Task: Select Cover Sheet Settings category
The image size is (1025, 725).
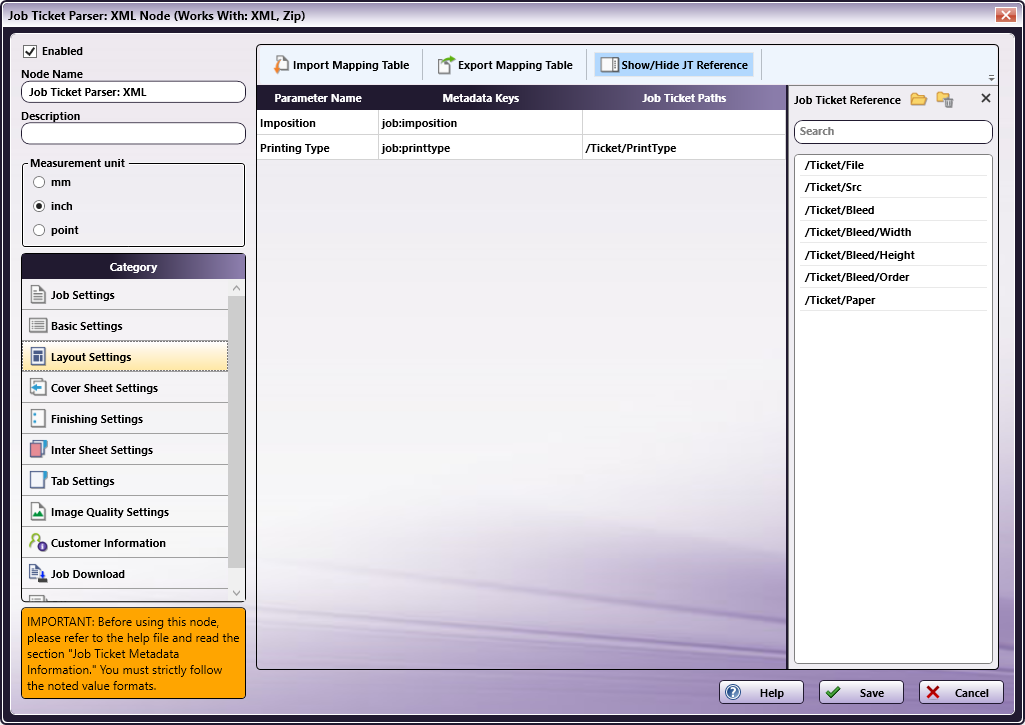Action: (x=125, y=388)
